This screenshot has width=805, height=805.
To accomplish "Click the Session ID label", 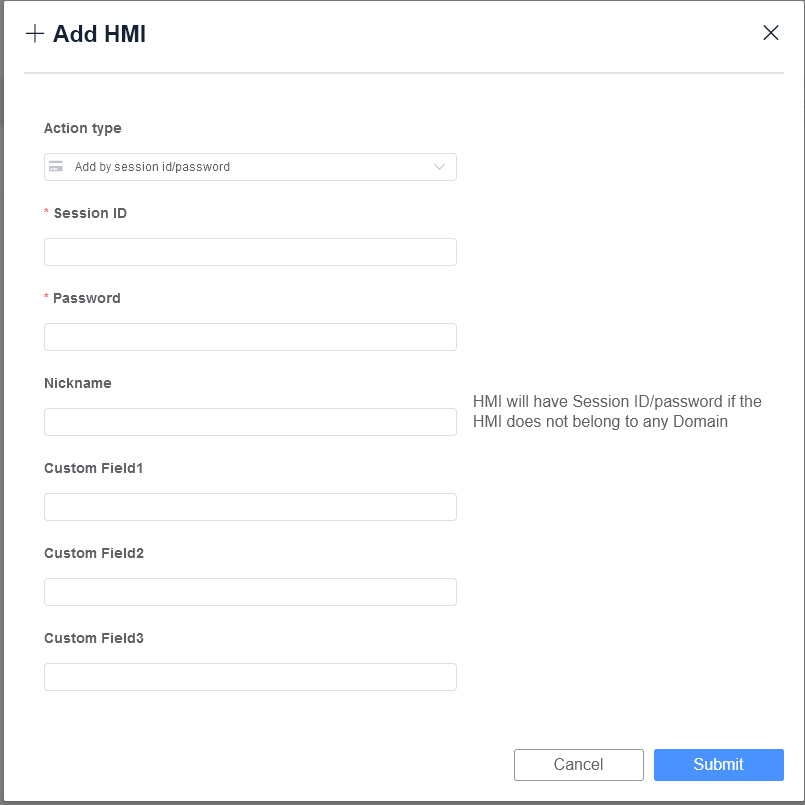I will [x=90, y=213].
